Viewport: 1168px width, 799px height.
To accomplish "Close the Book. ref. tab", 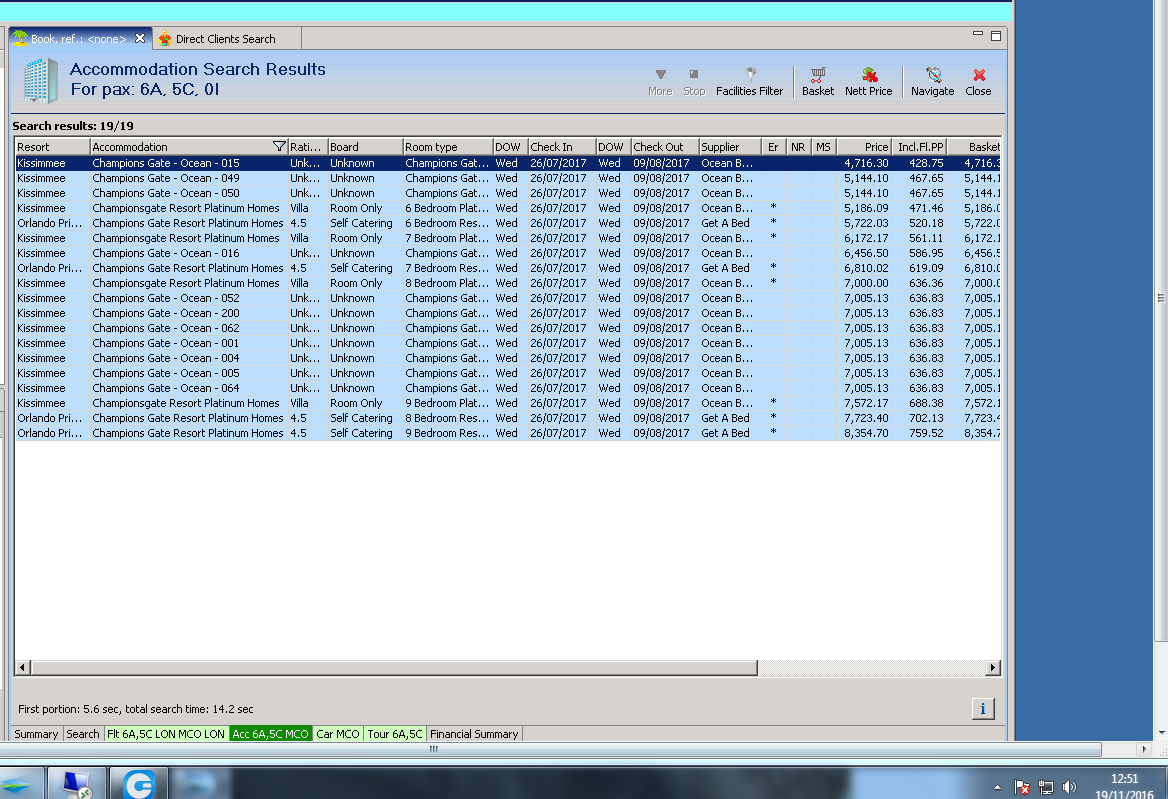I will point(140,38).
